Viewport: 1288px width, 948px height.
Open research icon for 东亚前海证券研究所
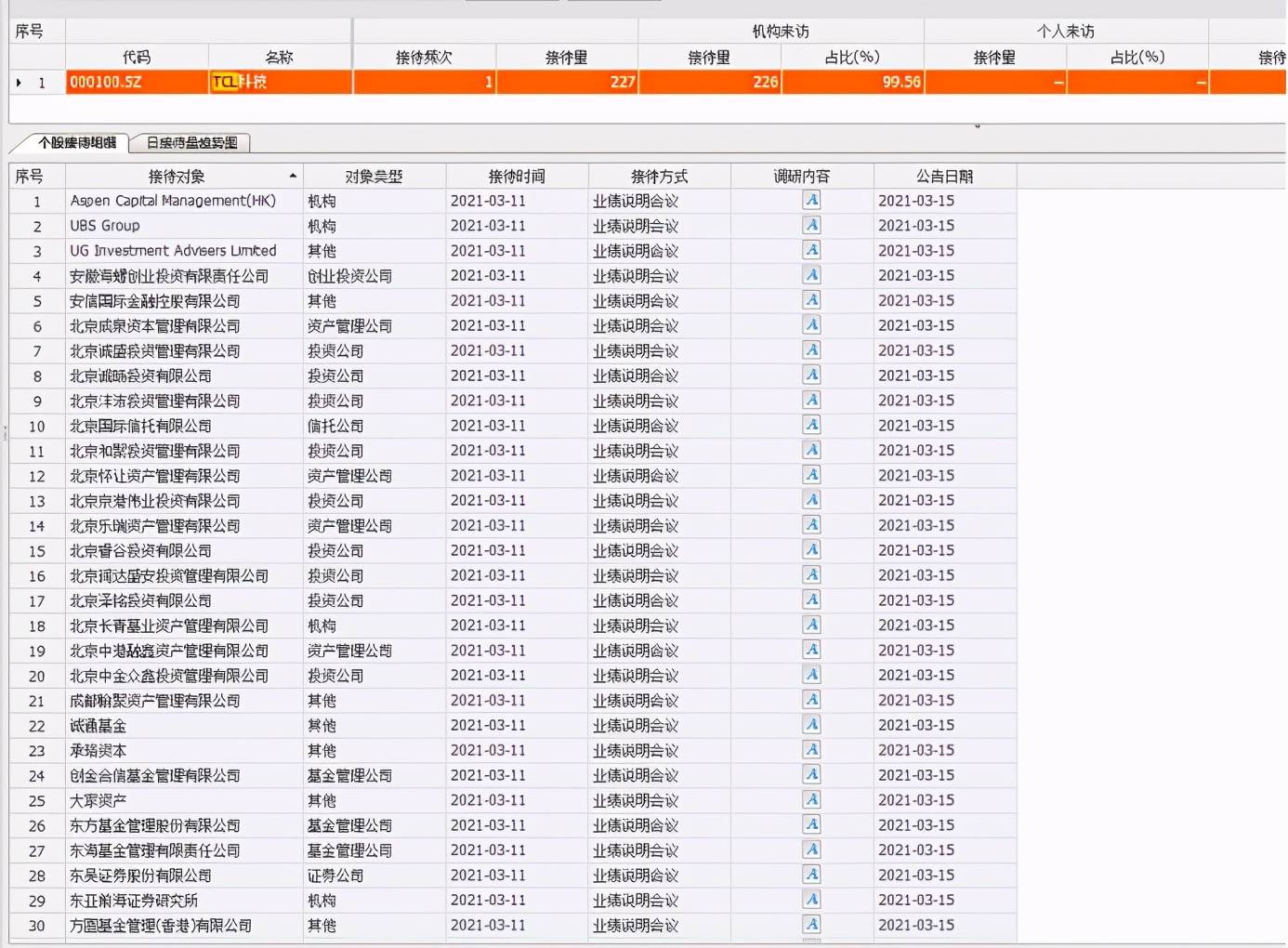(x=811, y=900)
